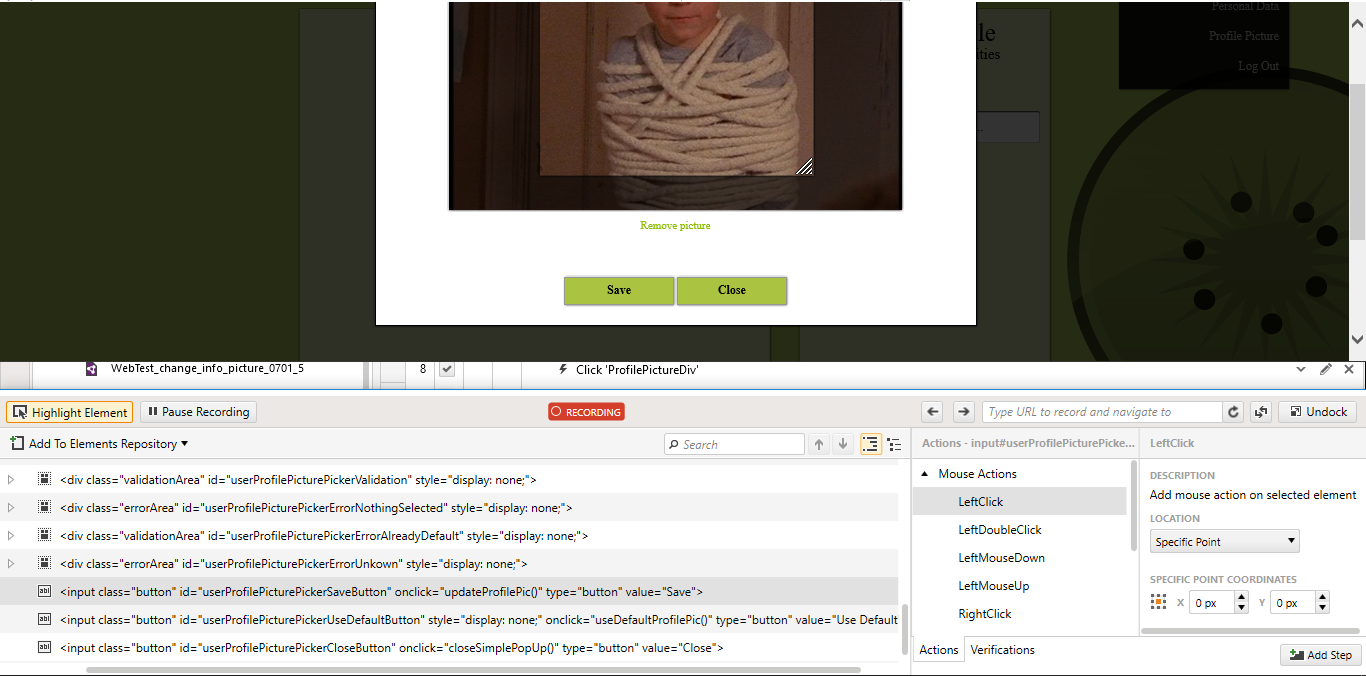The width and height of the screenshot is (1366, 676).
Task: Open the Specific Point location dropdown
Action: click(x=1224, y=542)
